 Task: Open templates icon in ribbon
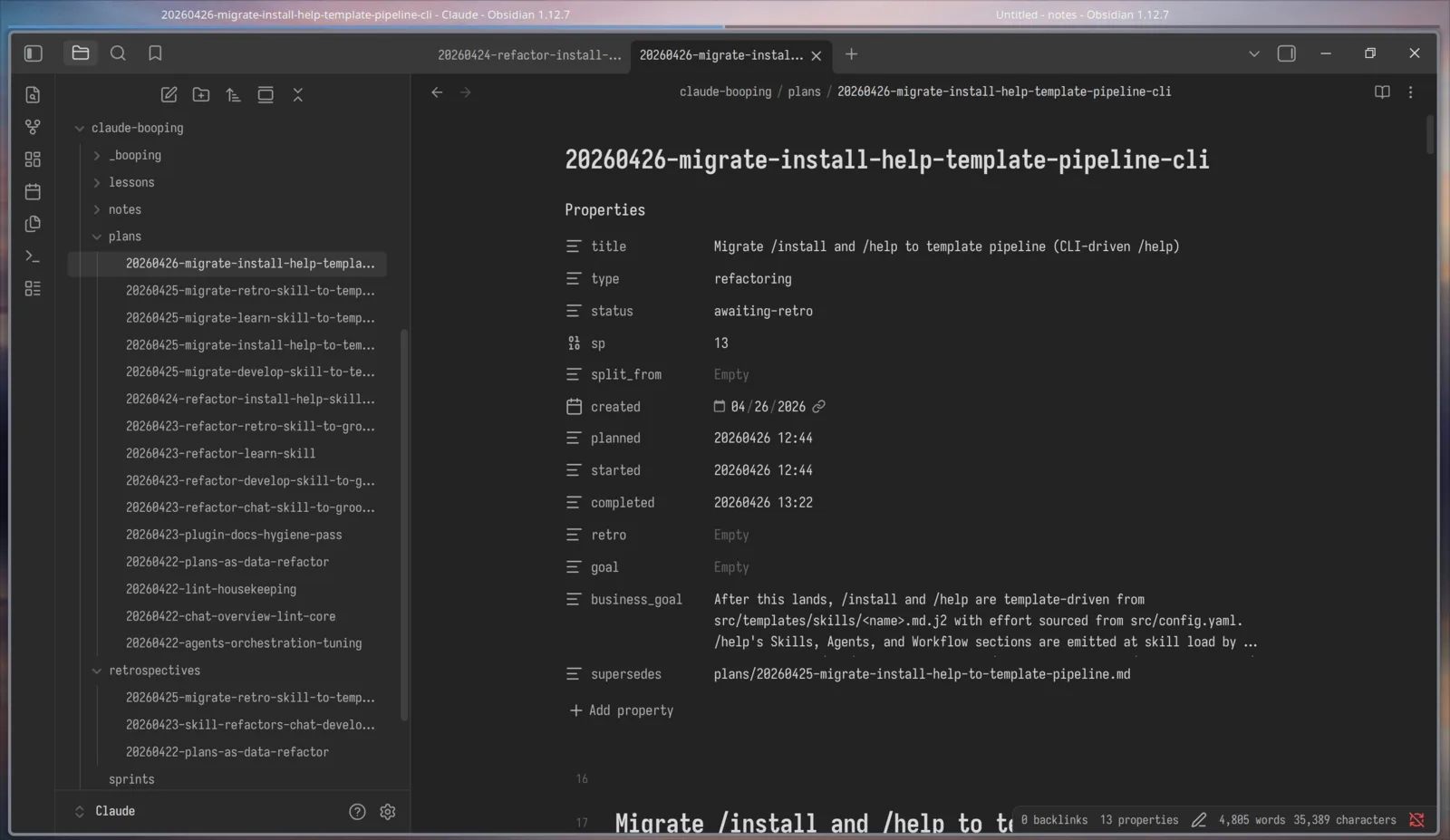[33, 224]
